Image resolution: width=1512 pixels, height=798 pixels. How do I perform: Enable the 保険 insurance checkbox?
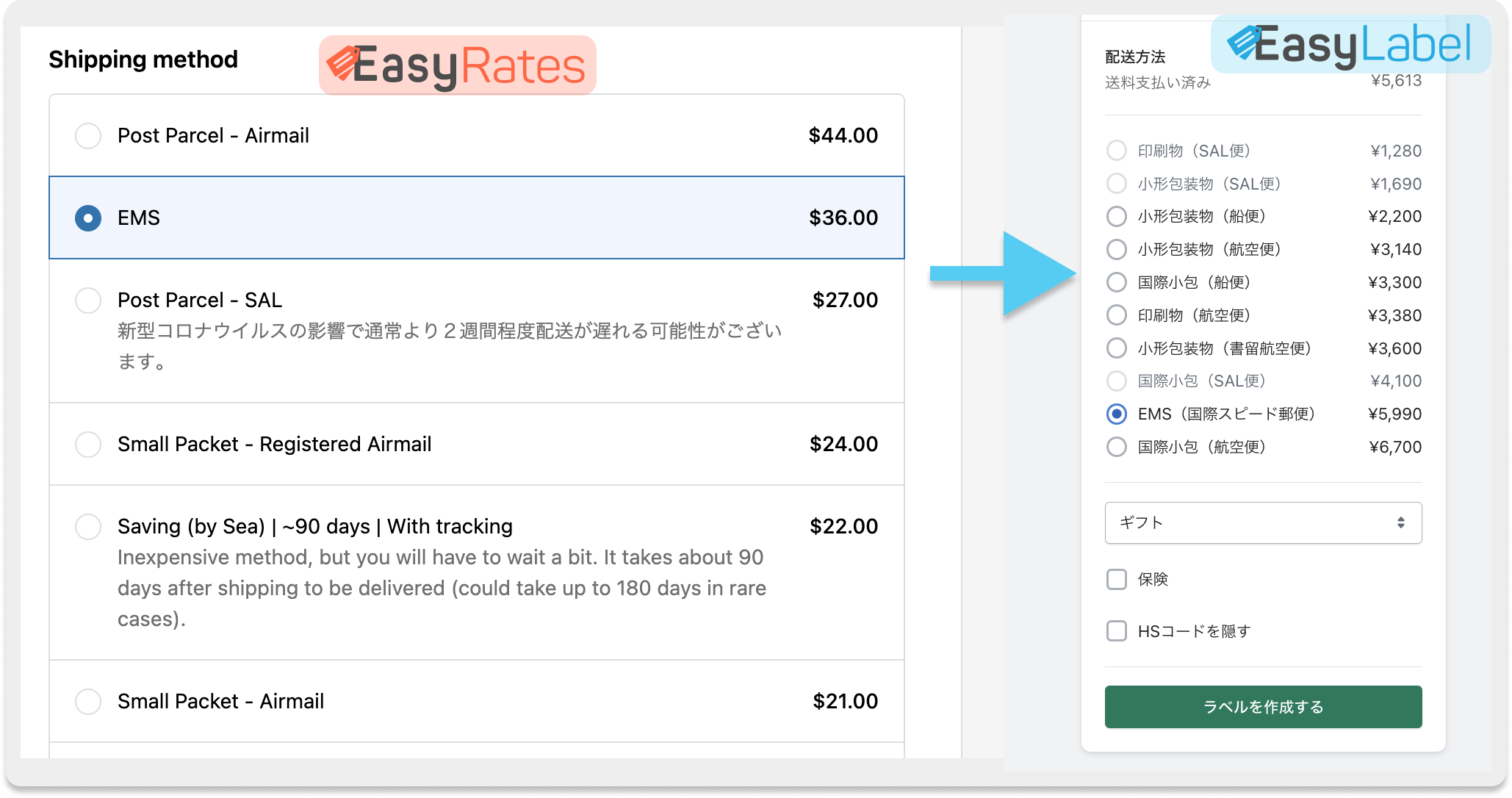pyautogui.click(x=1117, y=580)
